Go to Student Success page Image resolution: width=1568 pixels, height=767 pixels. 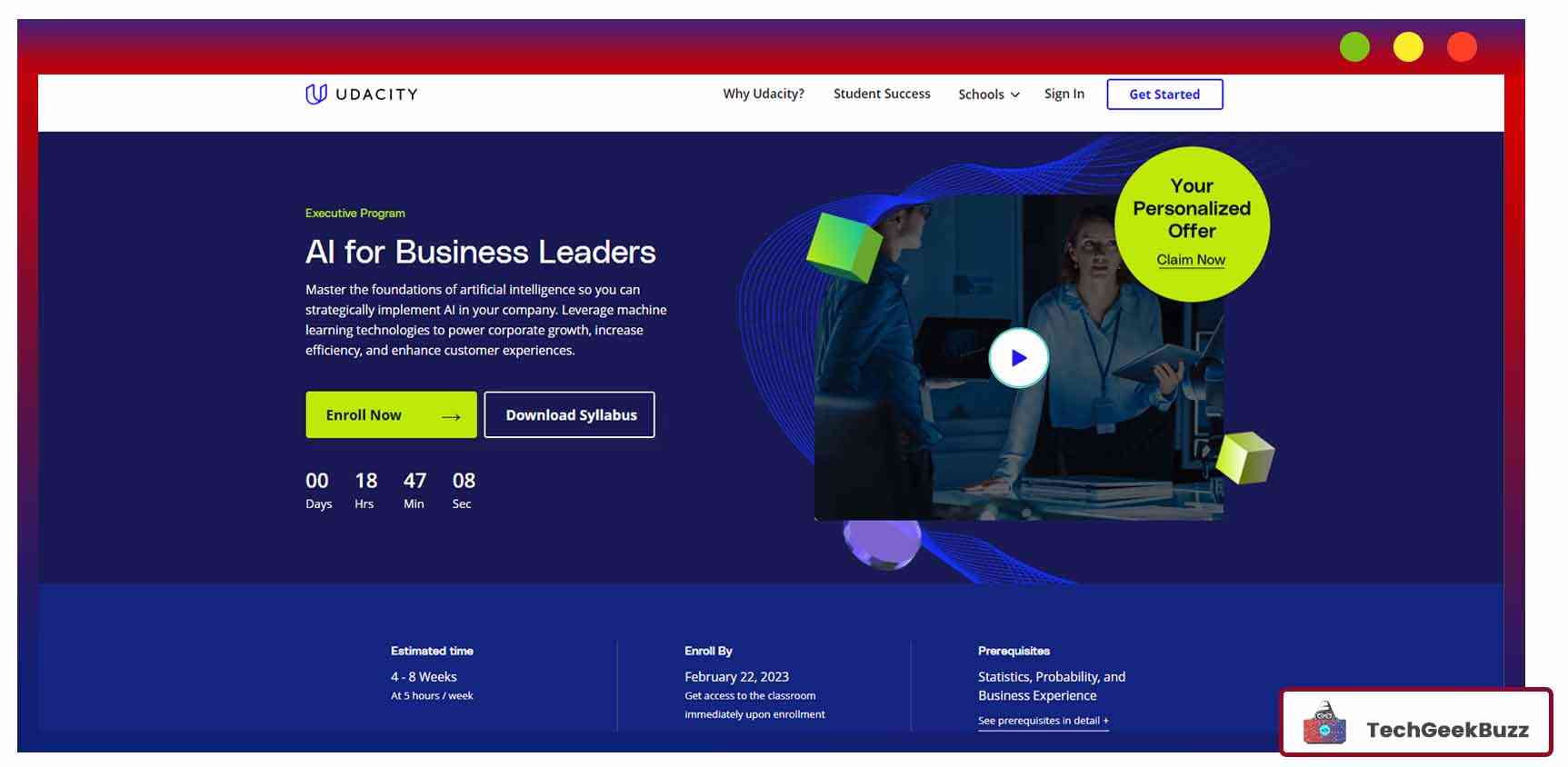point(881,94)
